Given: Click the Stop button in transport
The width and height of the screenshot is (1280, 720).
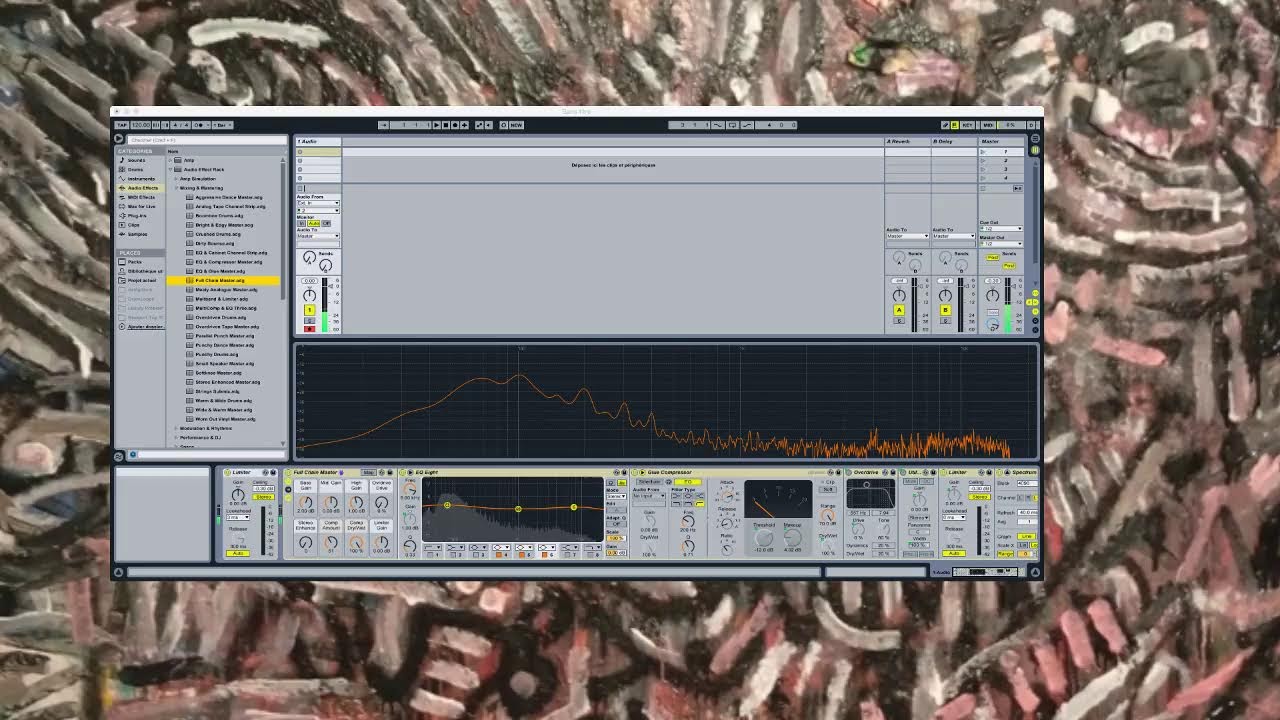Looking at the screenshot, I should [445, 125].
